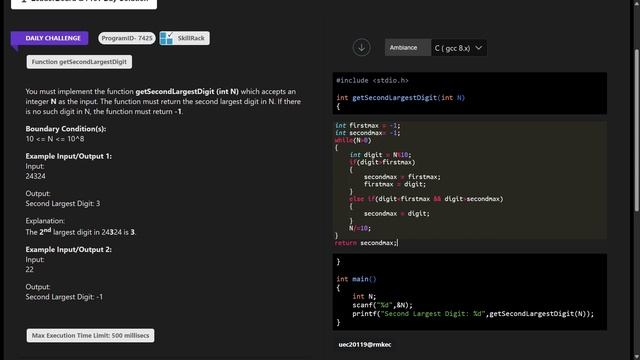Viewport: 640px width, 360px height.
Task: Click the example input value 24324
Action: (36, 176)
